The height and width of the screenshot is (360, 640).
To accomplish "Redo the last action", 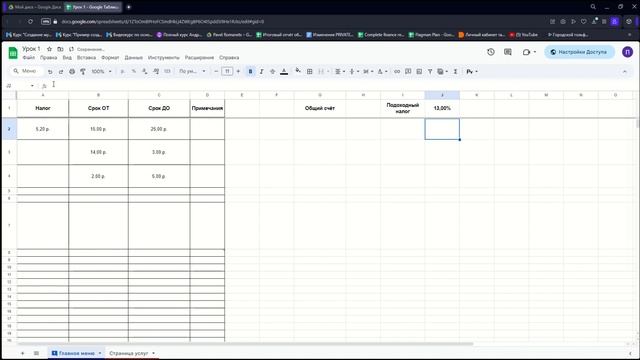I will [61, 71].
